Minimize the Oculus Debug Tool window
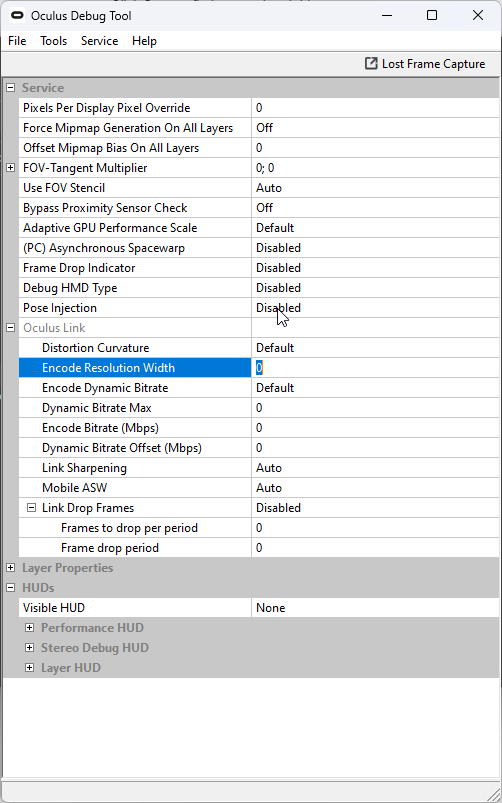 pyautogui.click(x=388, y=15)
